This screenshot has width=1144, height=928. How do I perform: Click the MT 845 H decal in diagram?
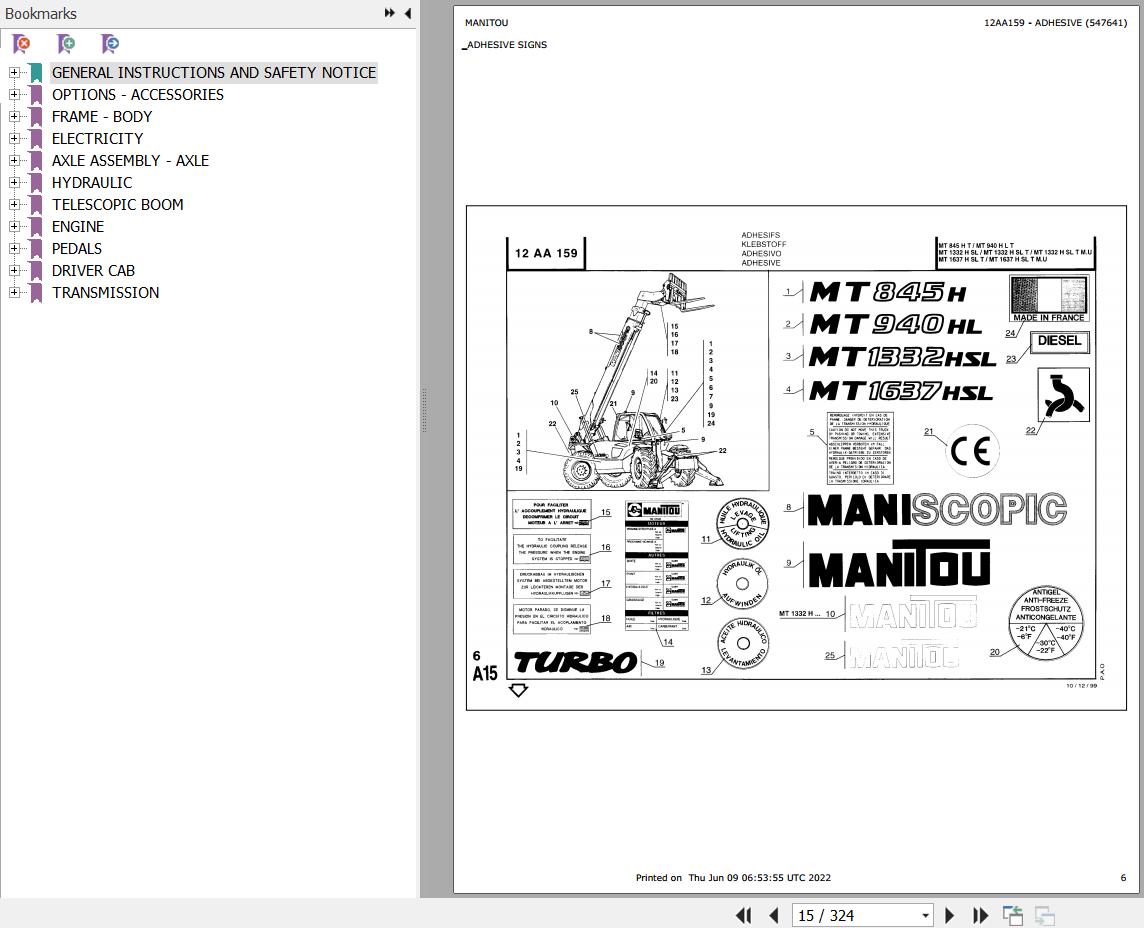(x=889, y=293)
